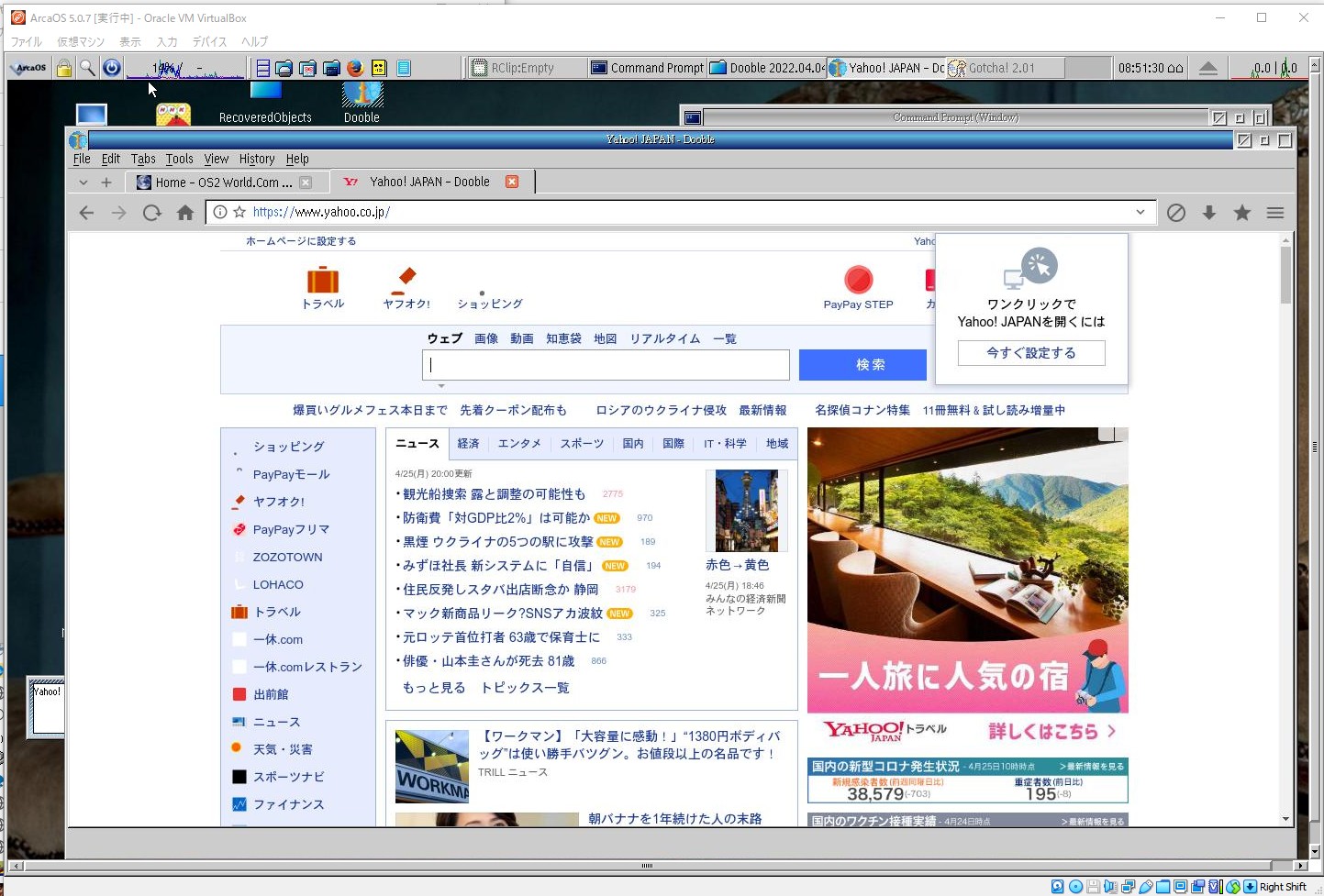Bookmark page with star inside address bar

[x=239, y=212]
